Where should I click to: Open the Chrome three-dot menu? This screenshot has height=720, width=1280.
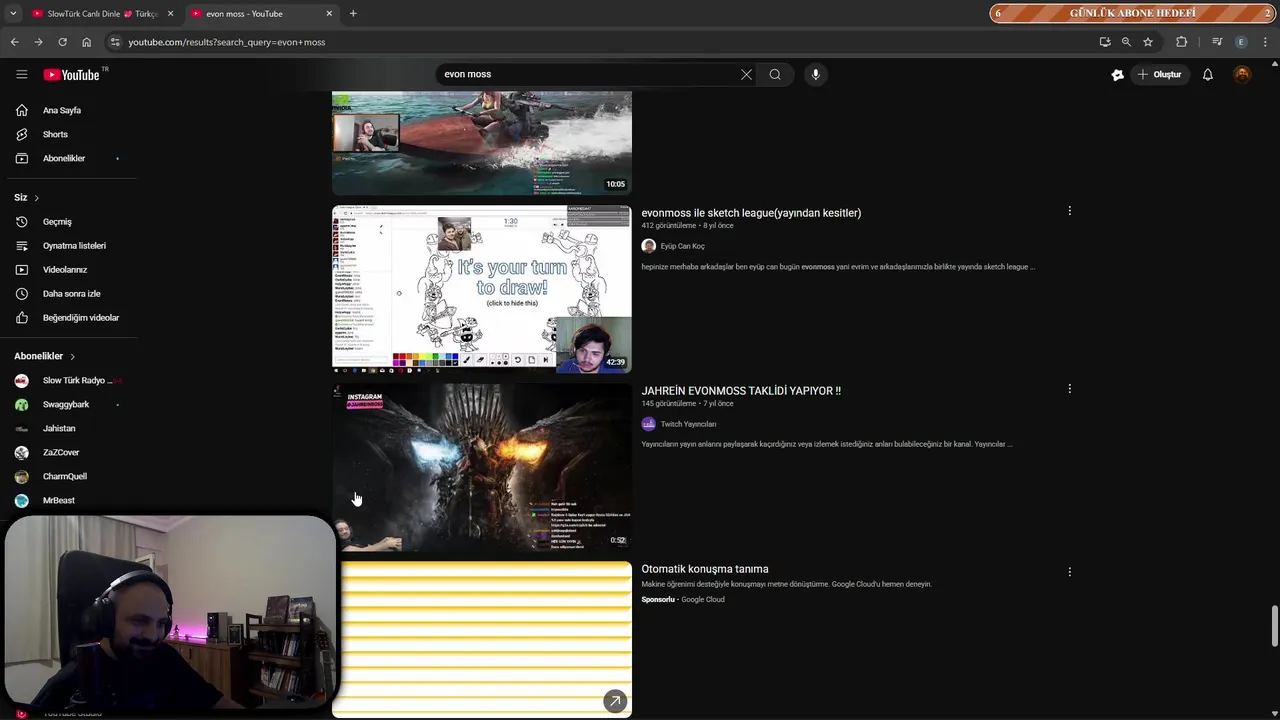coord(1265,42)
